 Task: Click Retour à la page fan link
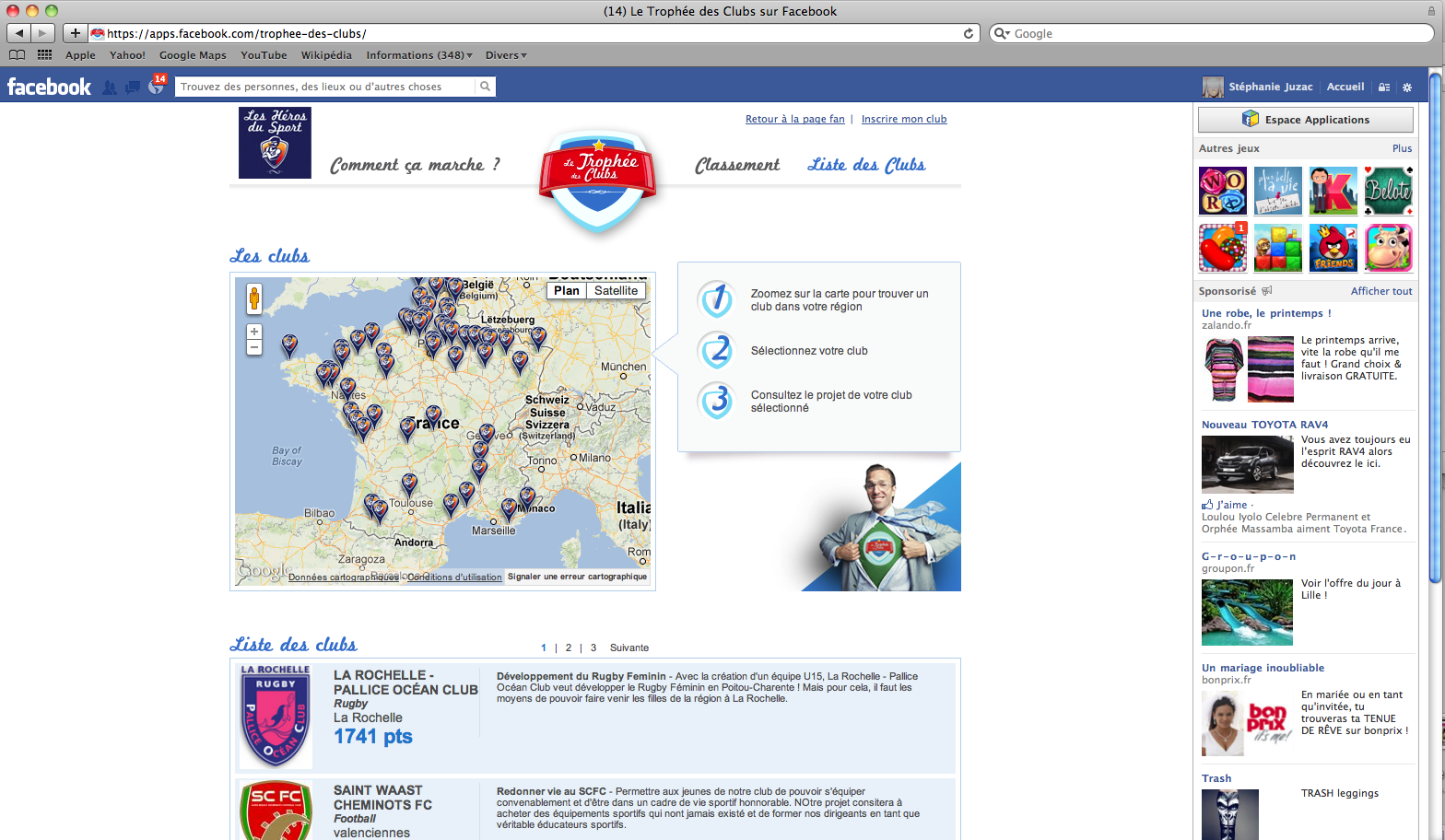[795, 119]
